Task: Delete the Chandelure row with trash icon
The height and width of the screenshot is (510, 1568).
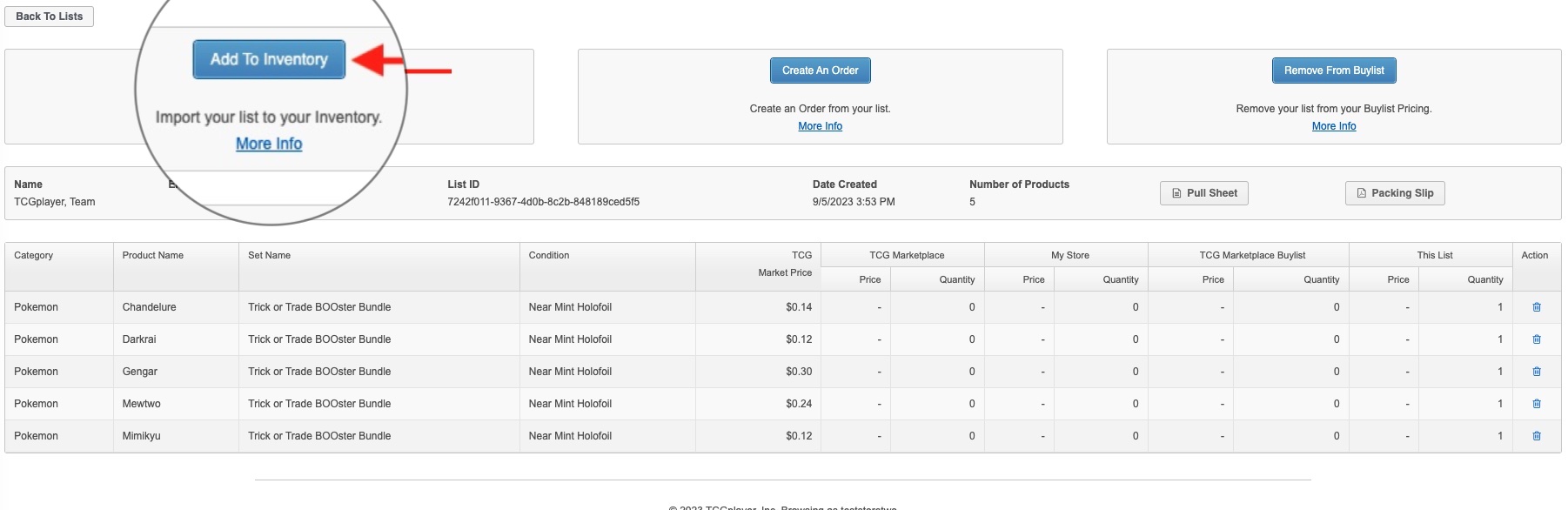Action: (x=1537, y=307)
